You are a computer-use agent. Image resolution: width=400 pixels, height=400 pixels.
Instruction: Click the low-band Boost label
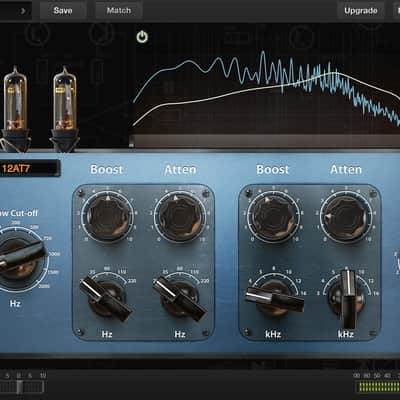coord(107,170)
